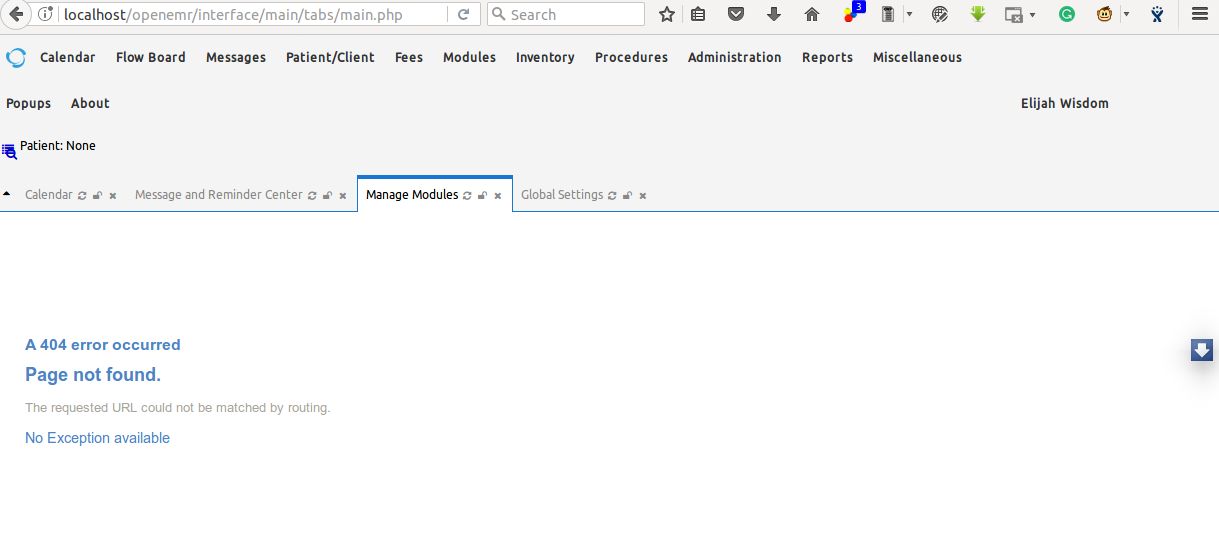Viewport: 1219px width, 549px height.
Task: Click the clipboard extension icon
Action: [887, 14]
